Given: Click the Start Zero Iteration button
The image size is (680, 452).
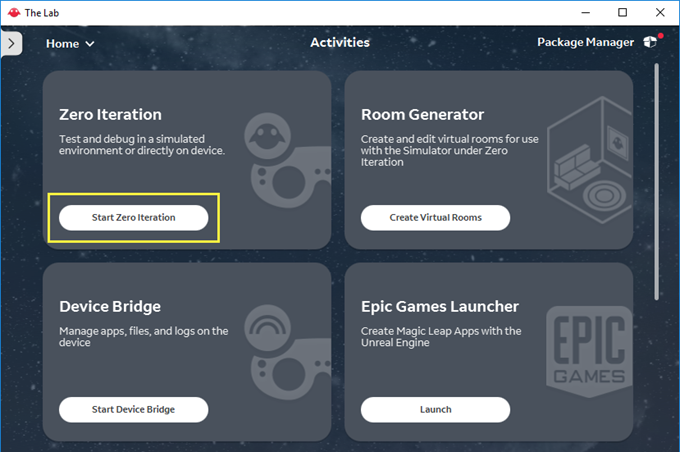Looking at the screenshot, I should (134, 218).
